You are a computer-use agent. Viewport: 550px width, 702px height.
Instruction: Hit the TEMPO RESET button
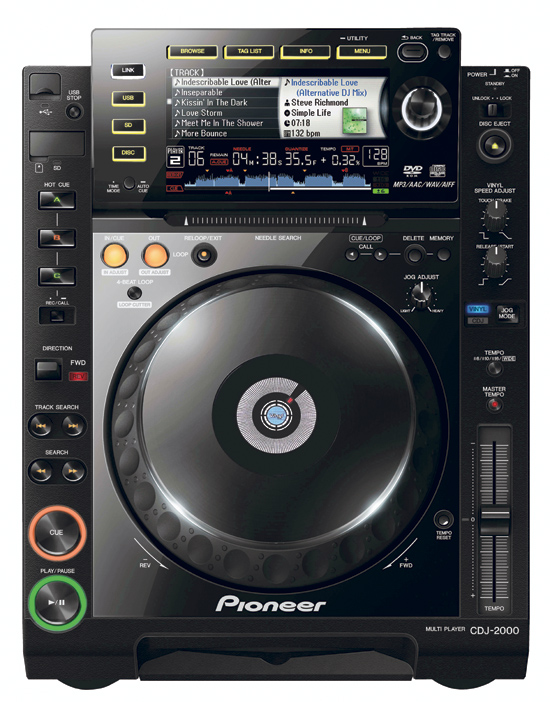pos(443,520)
